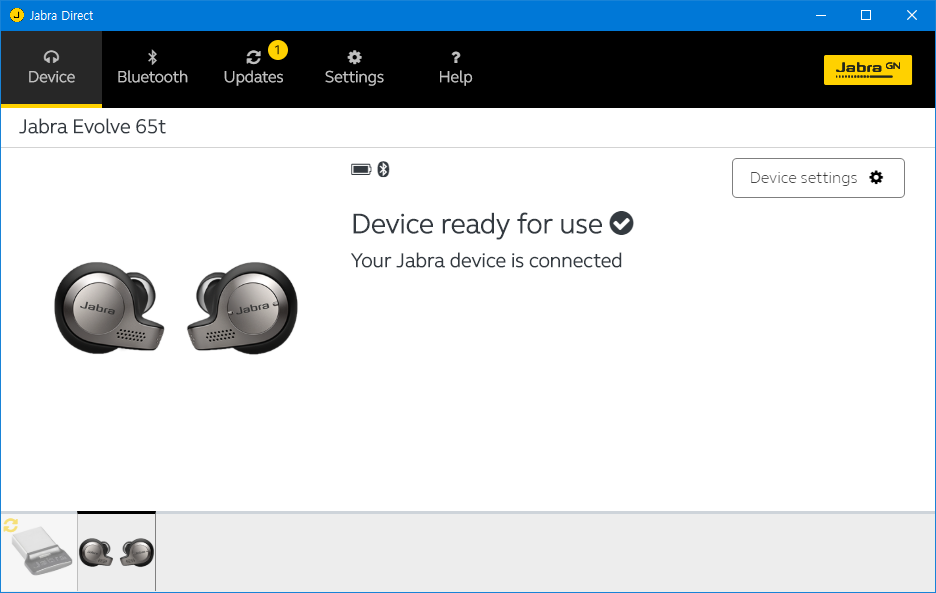Minimize the Jabra Direct window
Screen dimensions: 936x593
[x=821, y=16]
